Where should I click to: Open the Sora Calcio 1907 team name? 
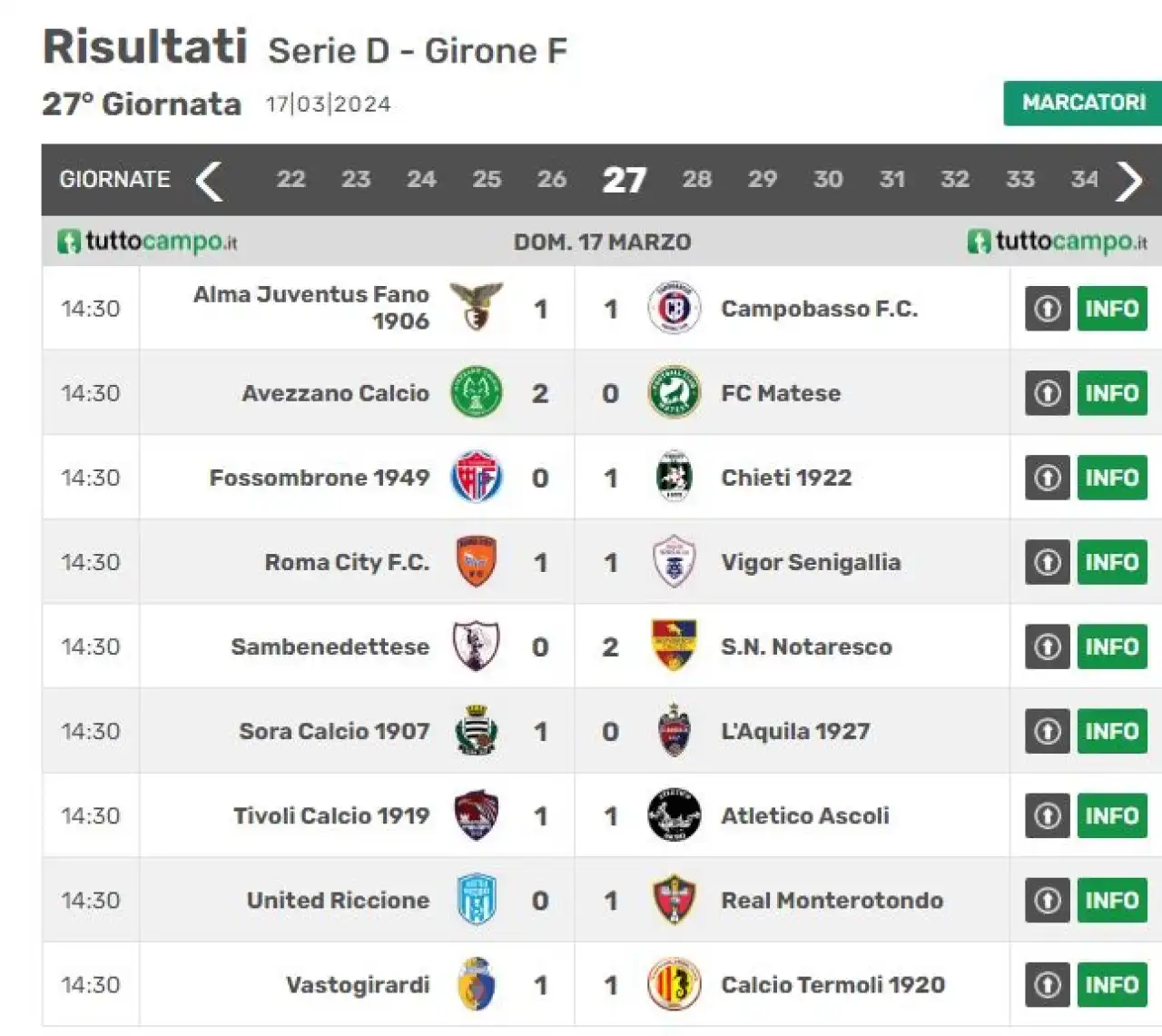(x=334, y=731)
